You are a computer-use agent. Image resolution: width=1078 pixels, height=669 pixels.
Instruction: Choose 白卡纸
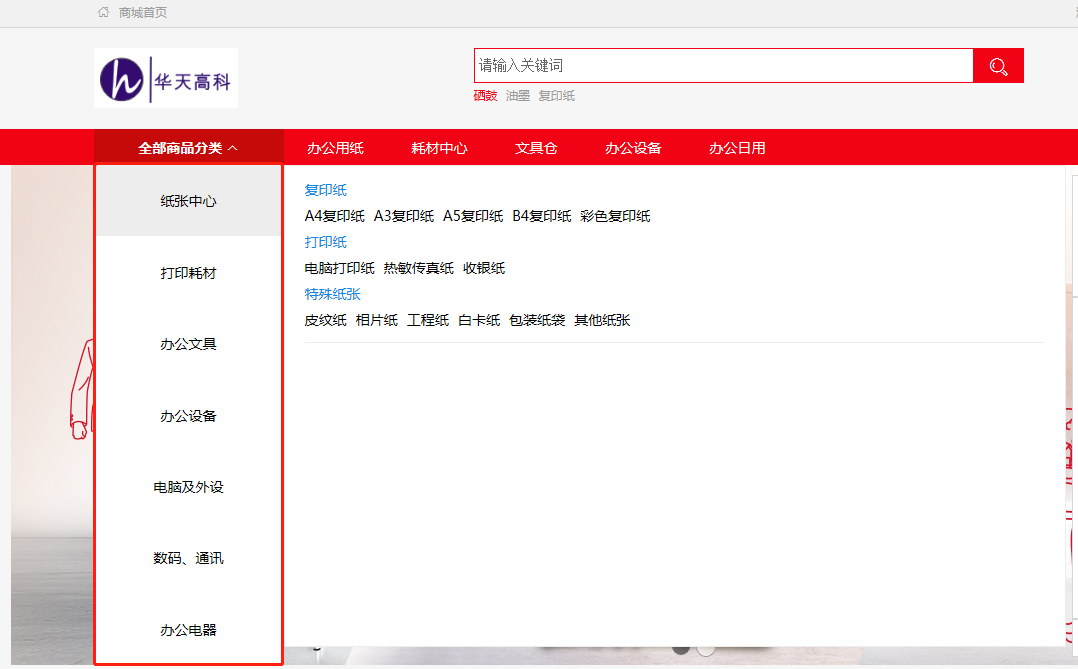(479, 320)
